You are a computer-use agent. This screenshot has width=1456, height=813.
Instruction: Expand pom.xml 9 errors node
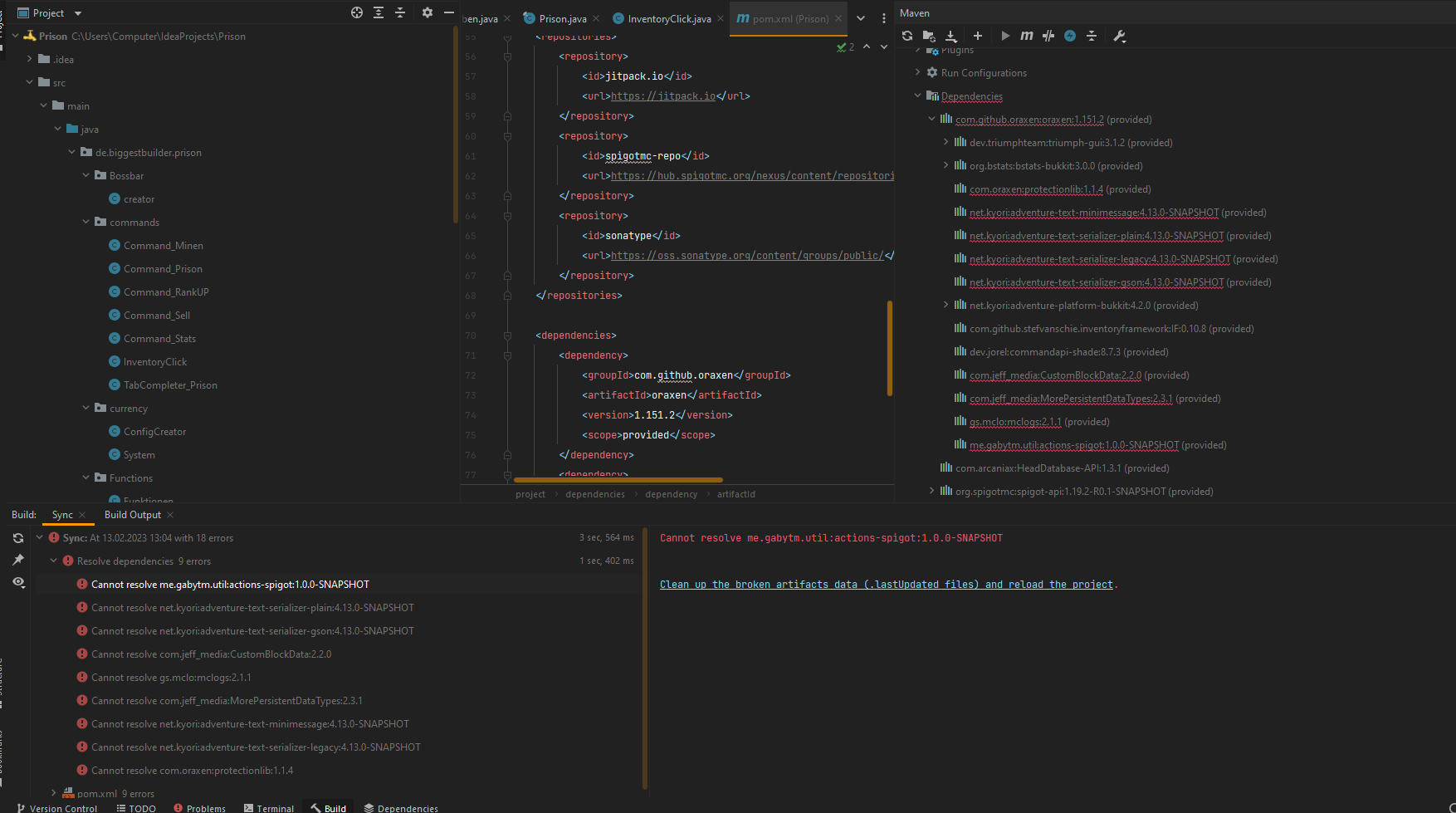click(x=54, y=793)
